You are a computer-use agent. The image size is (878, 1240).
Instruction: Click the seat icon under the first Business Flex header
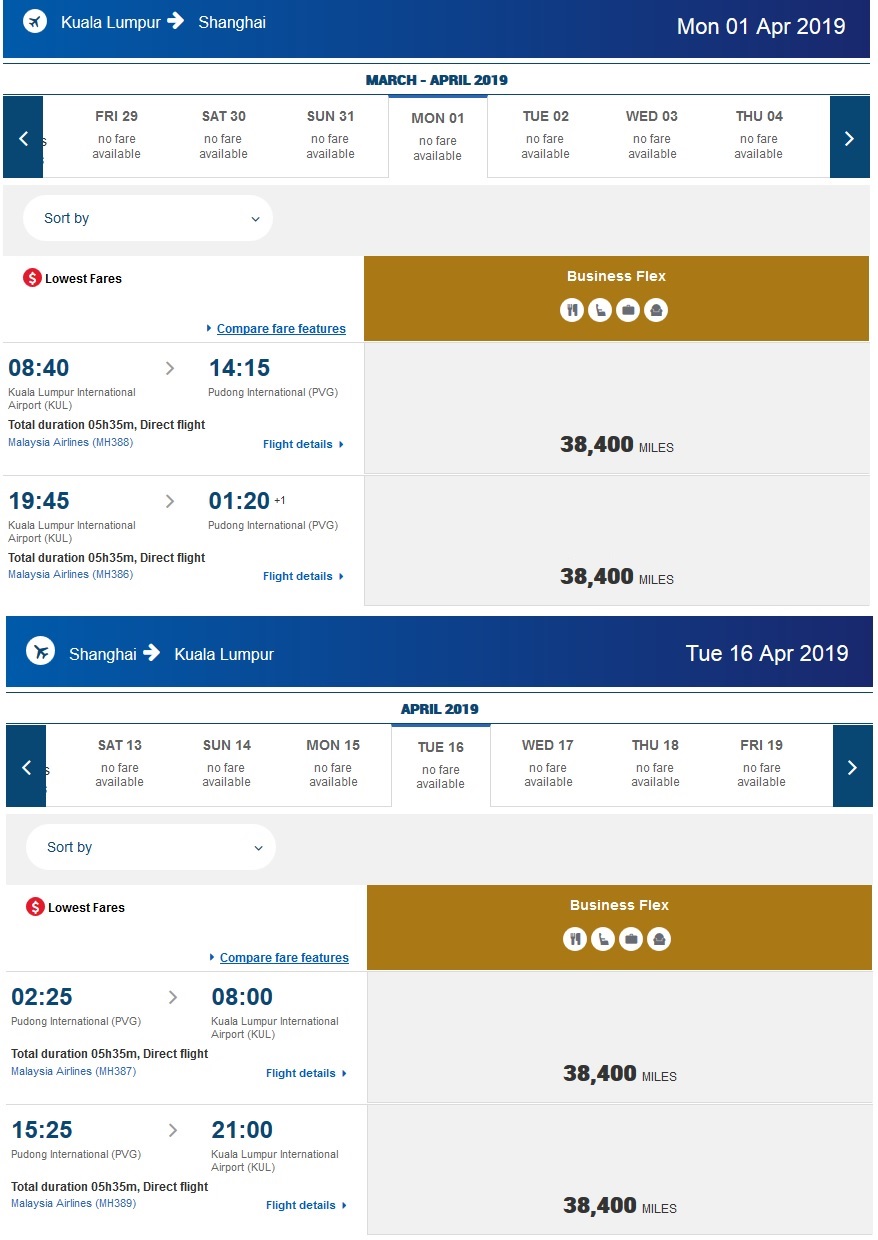(x=600, y=310)
